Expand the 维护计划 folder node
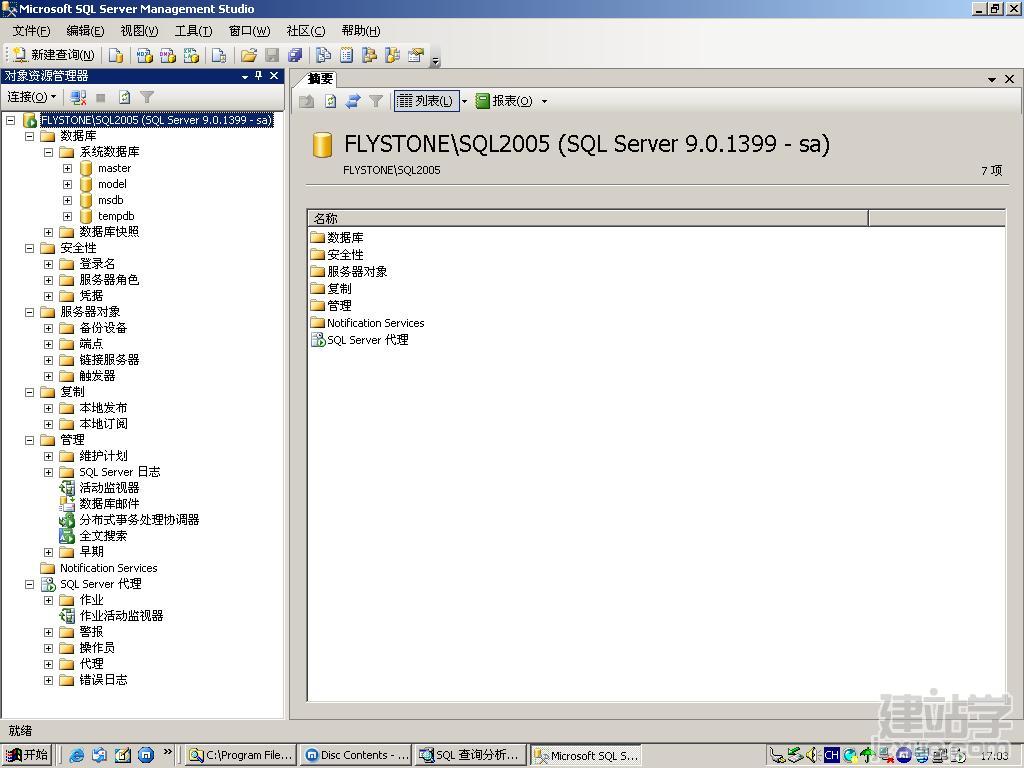Screen dimensions: 1024x768 (x=48, y=456)
